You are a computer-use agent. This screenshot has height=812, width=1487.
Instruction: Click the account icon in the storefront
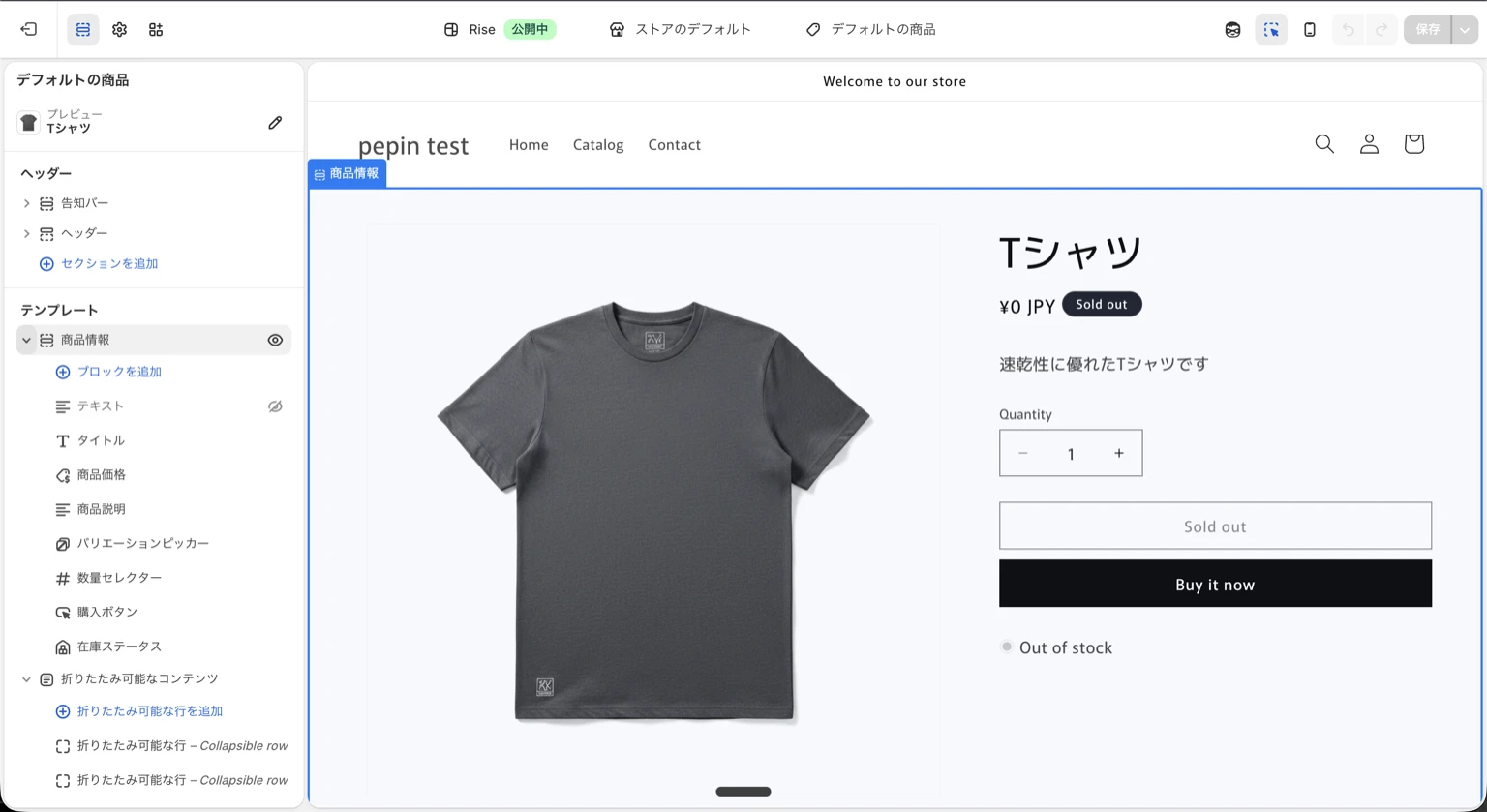click(x=1369, y=143)
